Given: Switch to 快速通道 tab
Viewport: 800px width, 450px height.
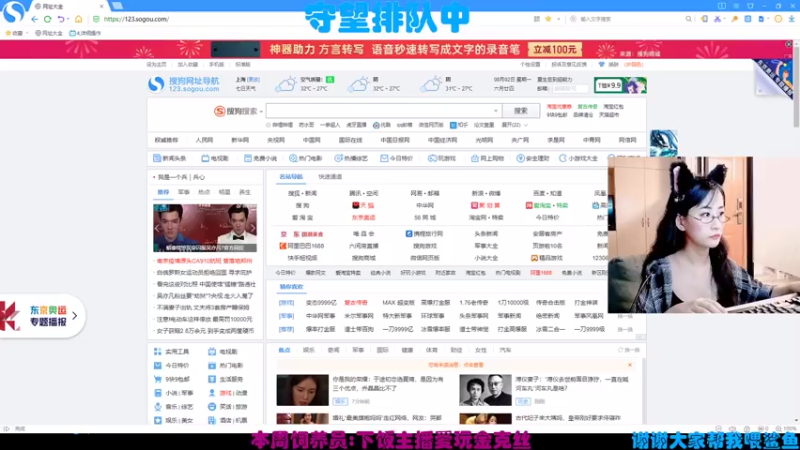Looking at the screenshot, I should pyautogui.click(x=330, y=177).
